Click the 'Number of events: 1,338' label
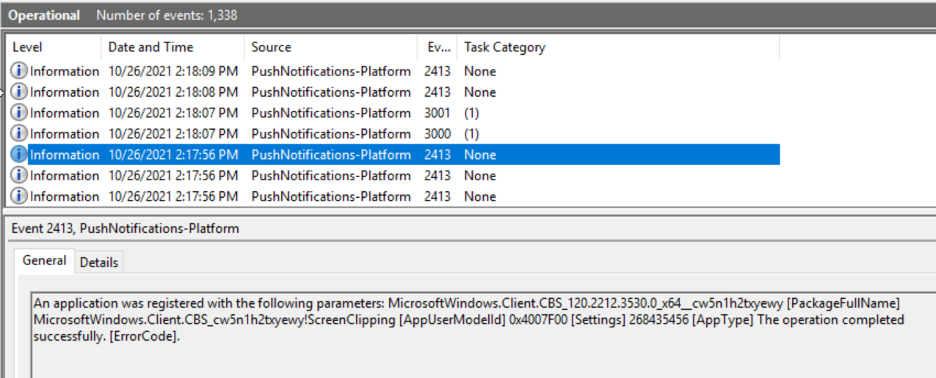Viewport: 936px width, 378px height. tap(167, 16)
